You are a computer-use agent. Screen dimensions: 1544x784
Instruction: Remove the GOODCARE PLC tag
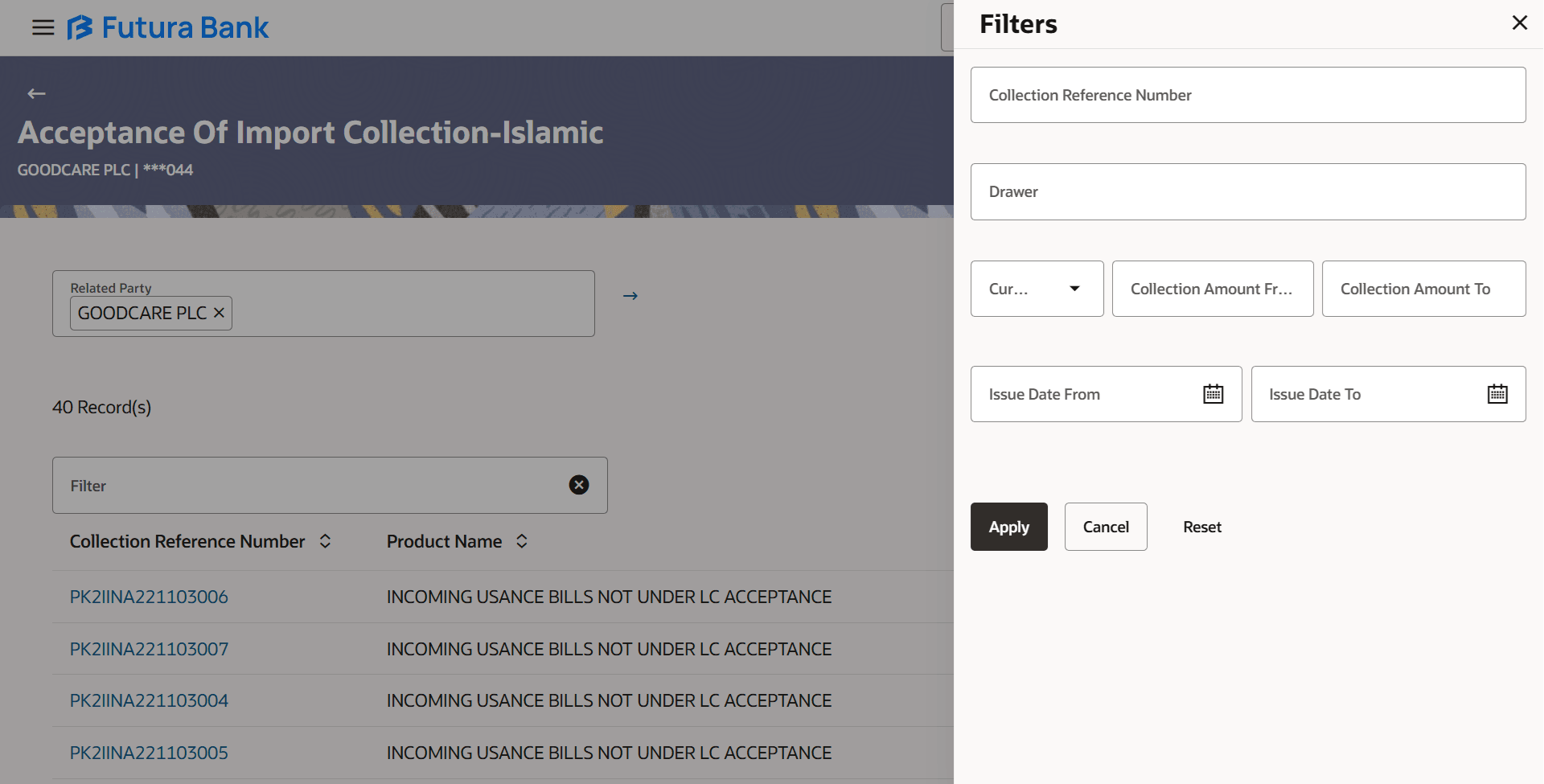pyautogui.click(x=219, y=313)
